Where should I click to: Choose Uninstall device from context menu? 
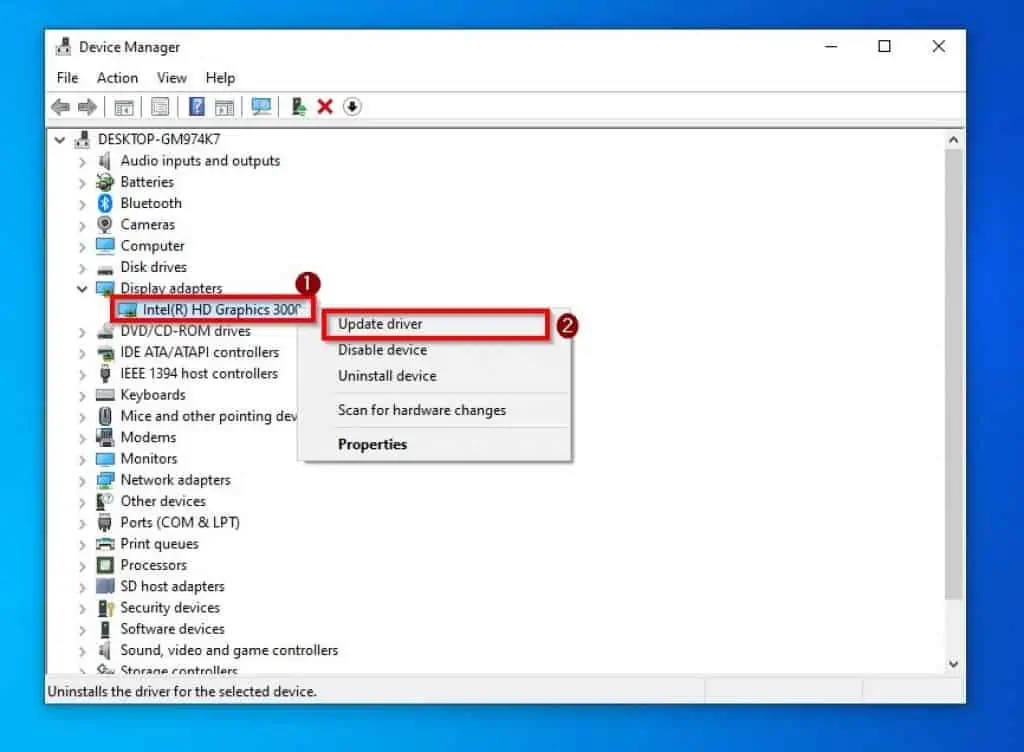tap(434, 376)
